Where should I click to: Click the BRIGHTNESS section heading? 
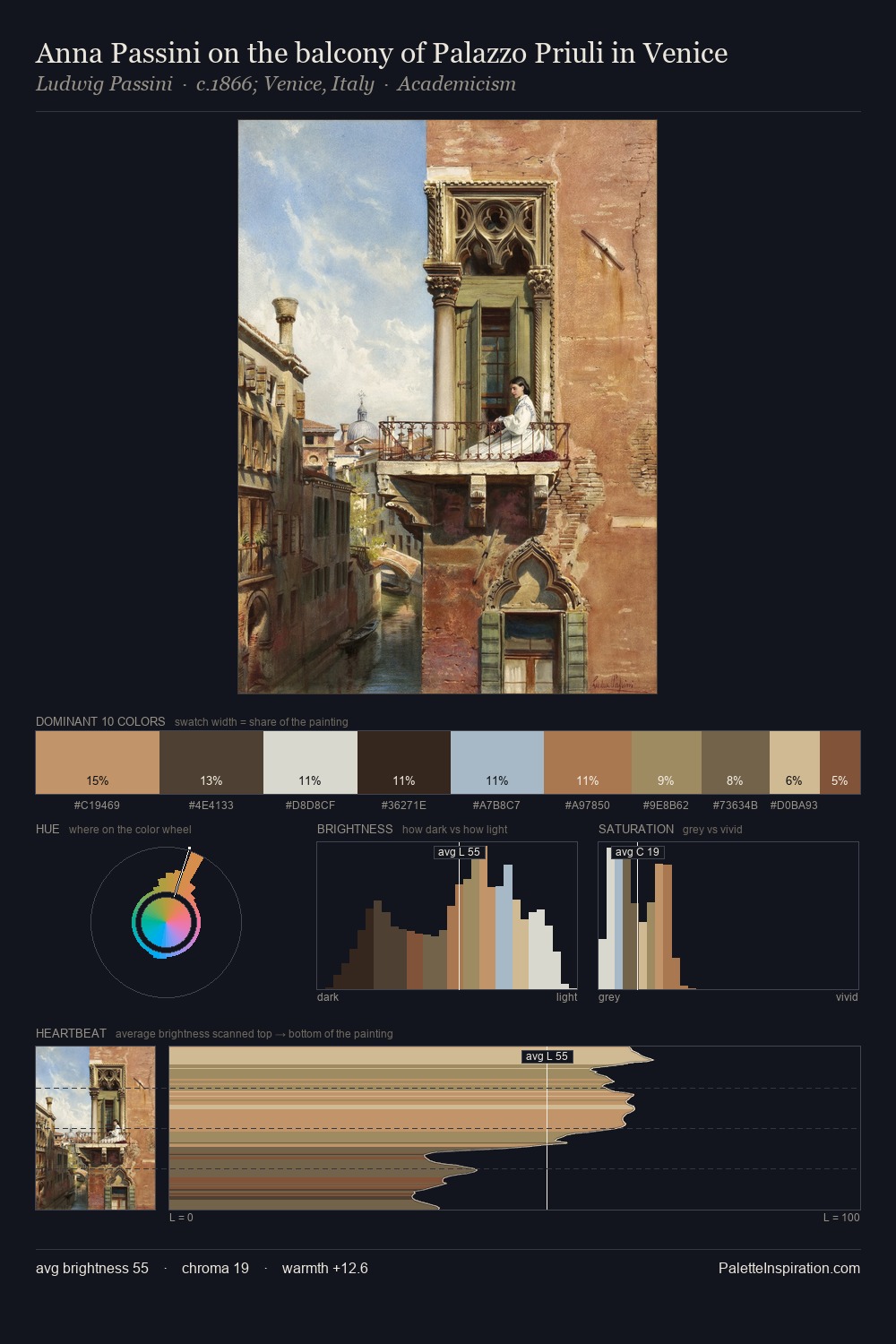pos(355,829)
